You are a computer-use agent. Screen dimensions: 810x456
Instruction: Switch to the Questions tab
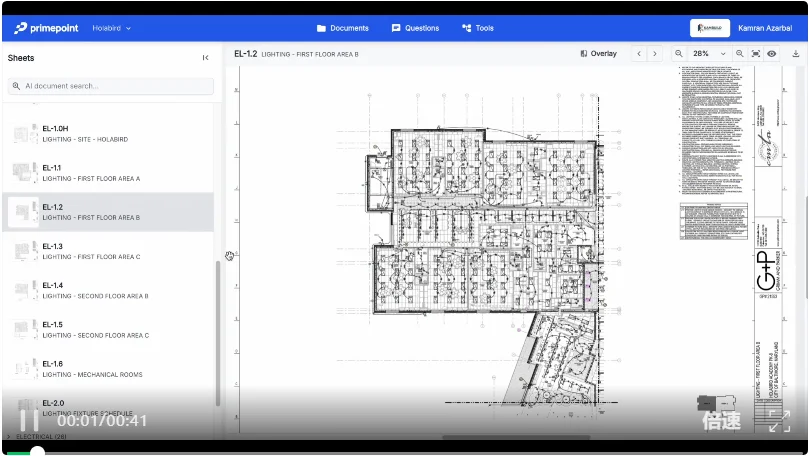click(415, 28)
